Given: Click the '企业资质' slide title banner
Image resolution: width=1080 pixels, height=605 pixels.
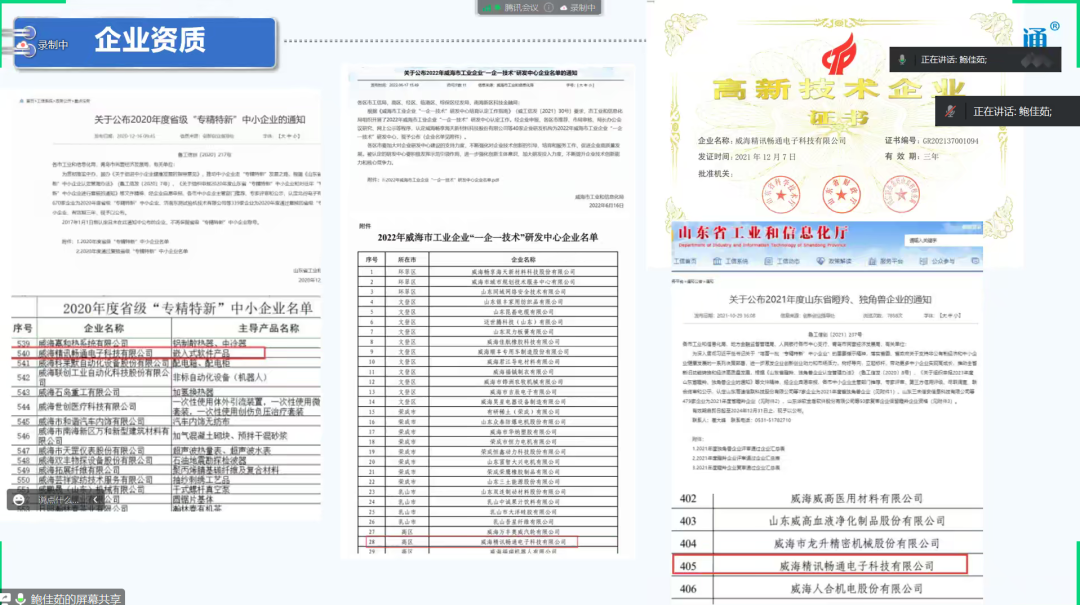Looking at the screenshot, I should pos(150,41).
